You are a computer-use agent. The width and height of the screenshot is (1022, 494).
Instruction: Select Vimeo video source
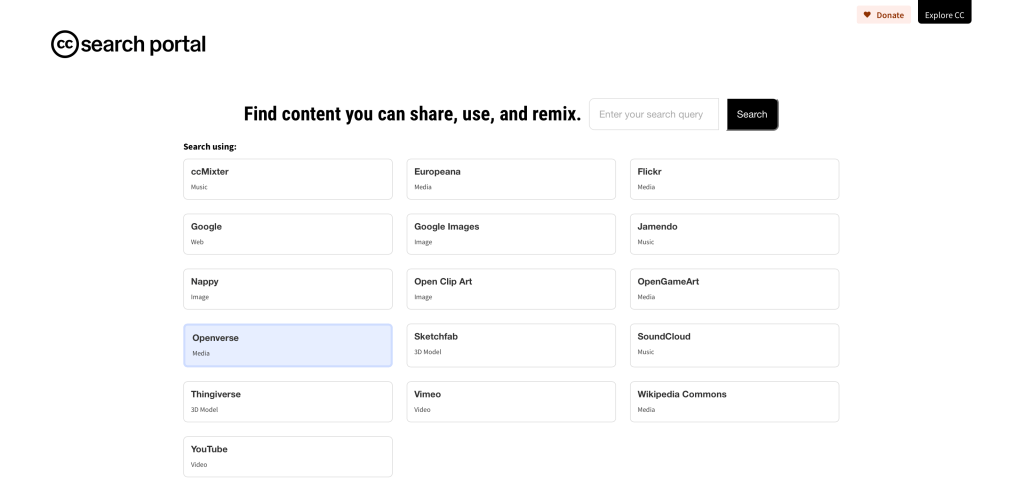510,401
